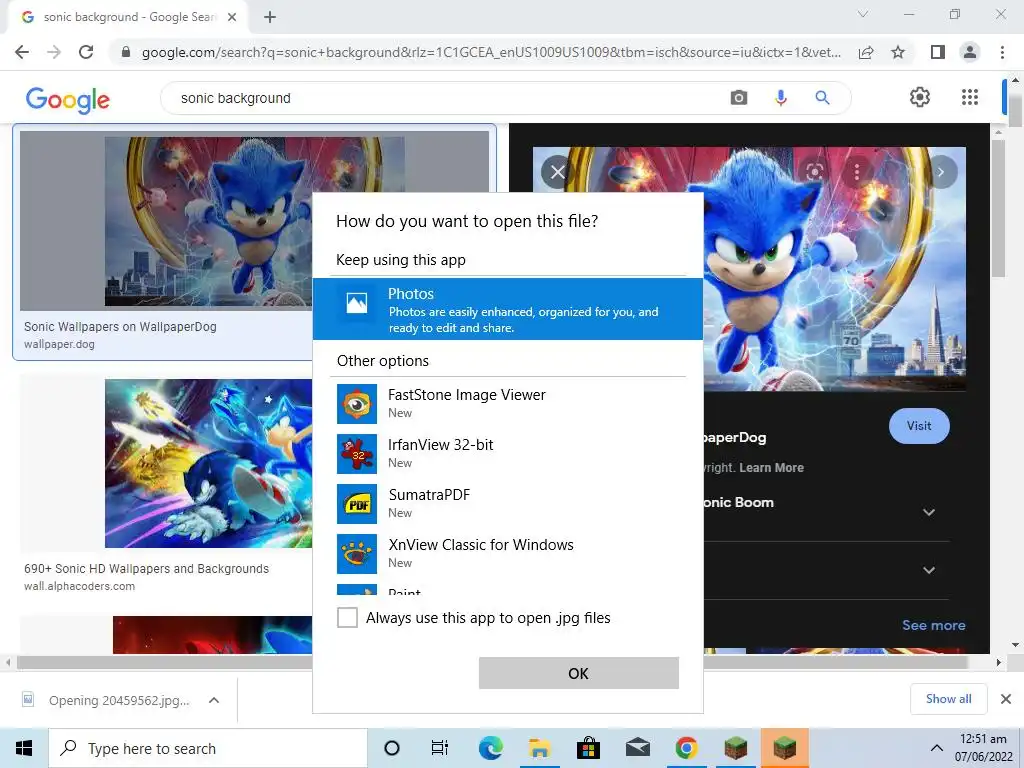Expand the Sonic Boom related section
Viewport: 1024px width, 768px height.
(929, 513)
